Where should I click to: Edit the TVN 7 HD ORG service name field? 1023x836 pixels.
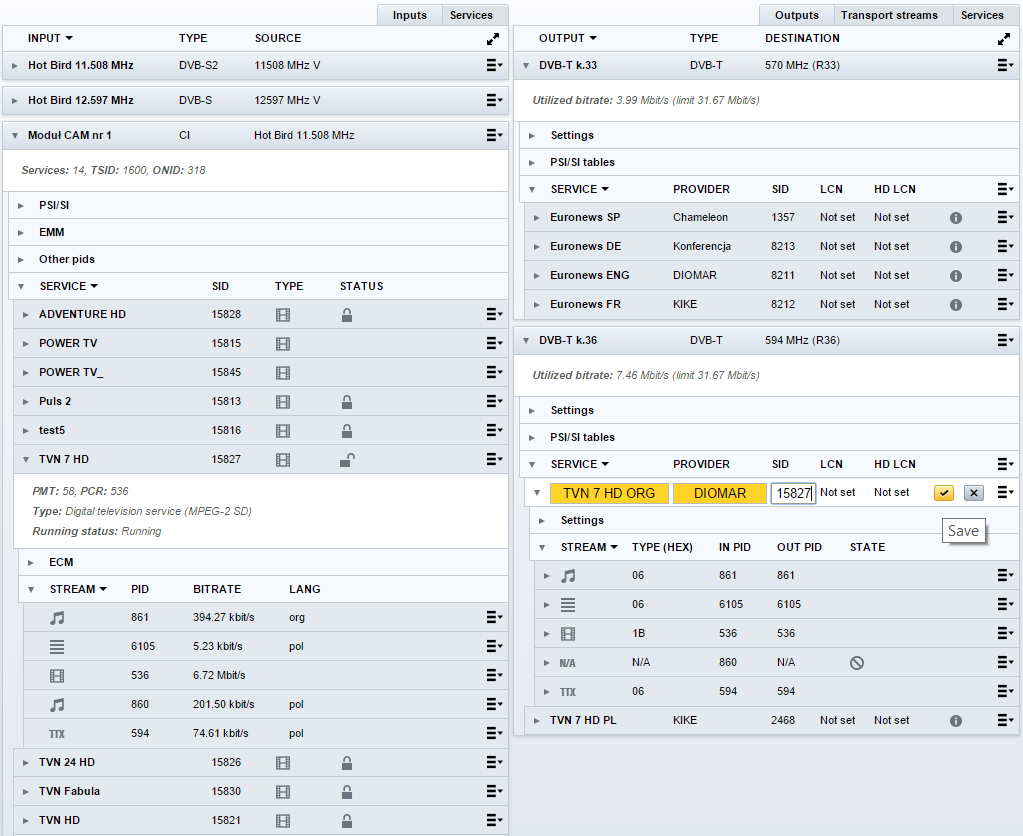(x=609, y=493)
